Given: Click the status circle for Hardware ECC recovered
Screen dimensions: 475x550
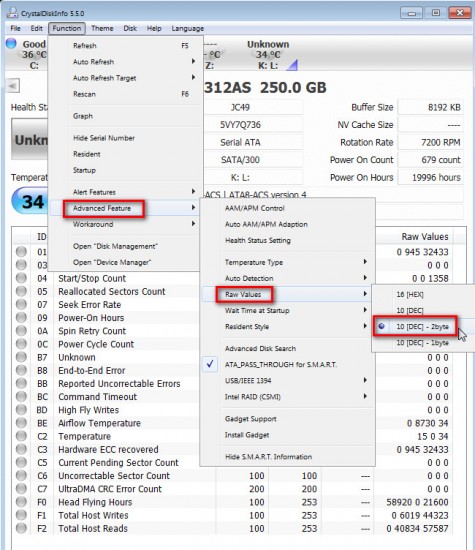Looking at the screenshot, I should click(x=21, y=449).
